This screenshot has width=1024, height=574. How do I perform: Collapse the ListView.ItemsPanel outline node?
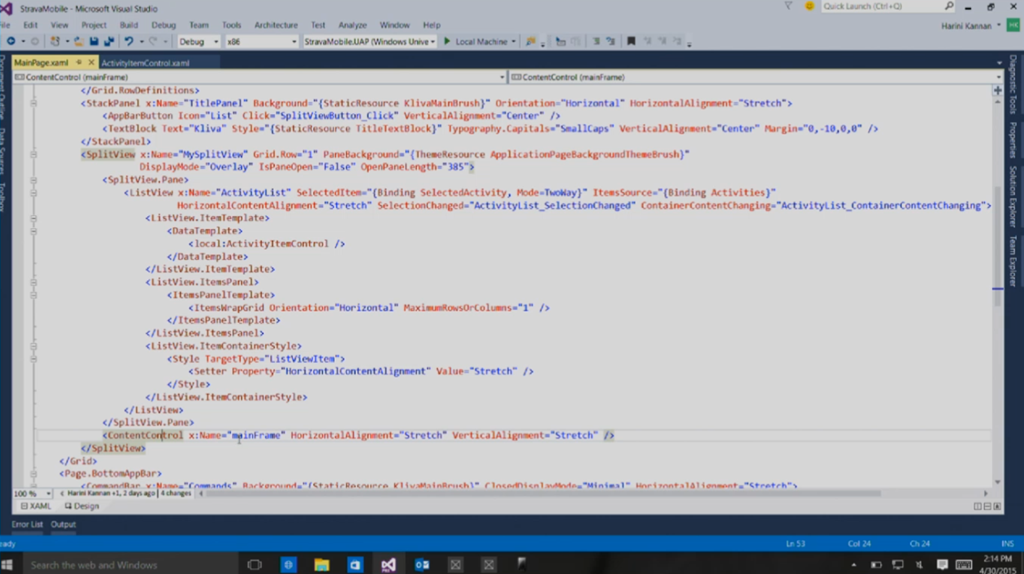point(34,282)
